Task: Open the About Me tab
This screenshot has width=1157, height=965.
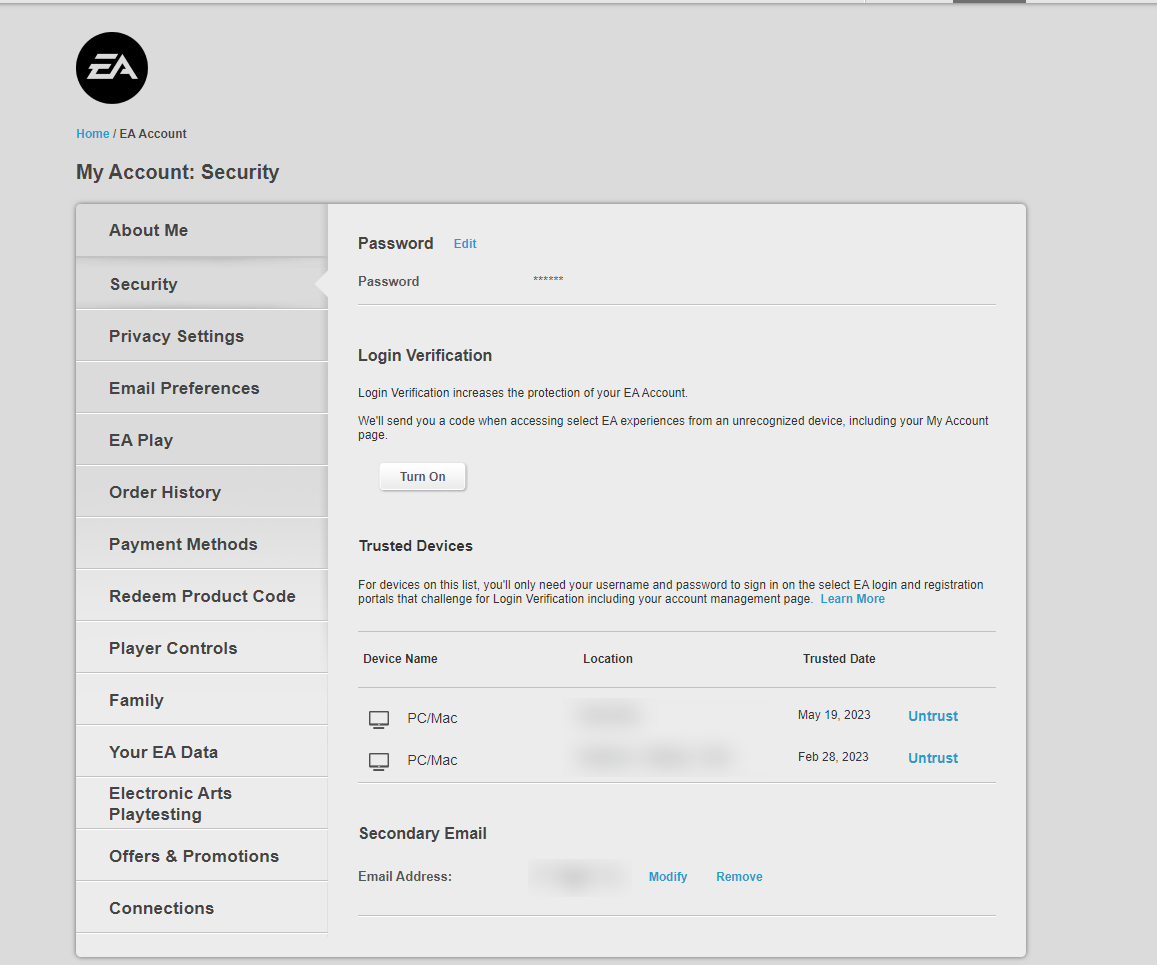Action: point(149,230)
